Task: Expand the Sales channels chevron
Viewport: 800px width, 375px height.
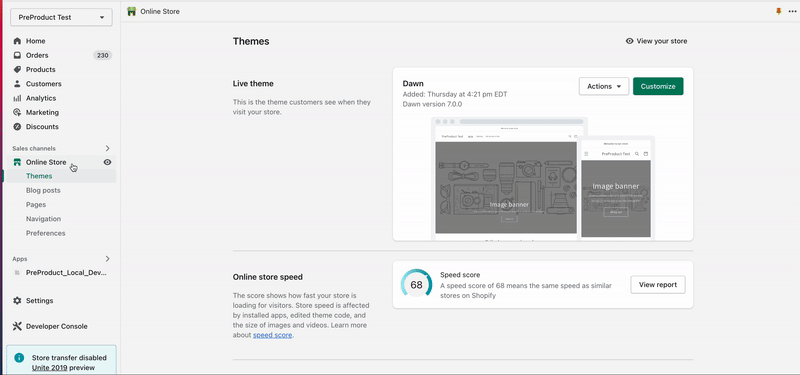Action: point(107,148)
